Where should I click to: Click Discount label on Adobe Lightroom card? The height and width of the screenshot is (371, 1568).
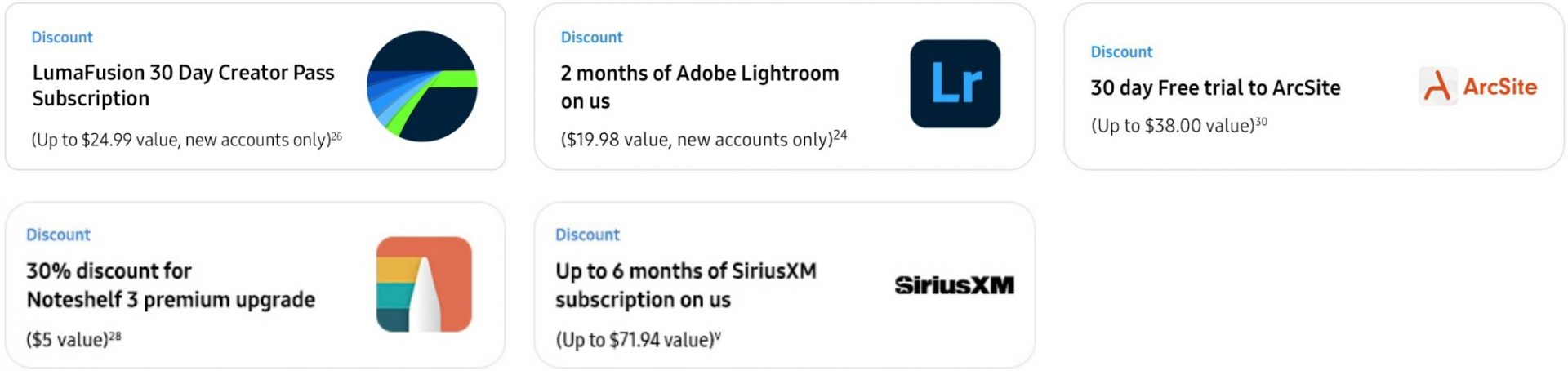coord(591,37)
